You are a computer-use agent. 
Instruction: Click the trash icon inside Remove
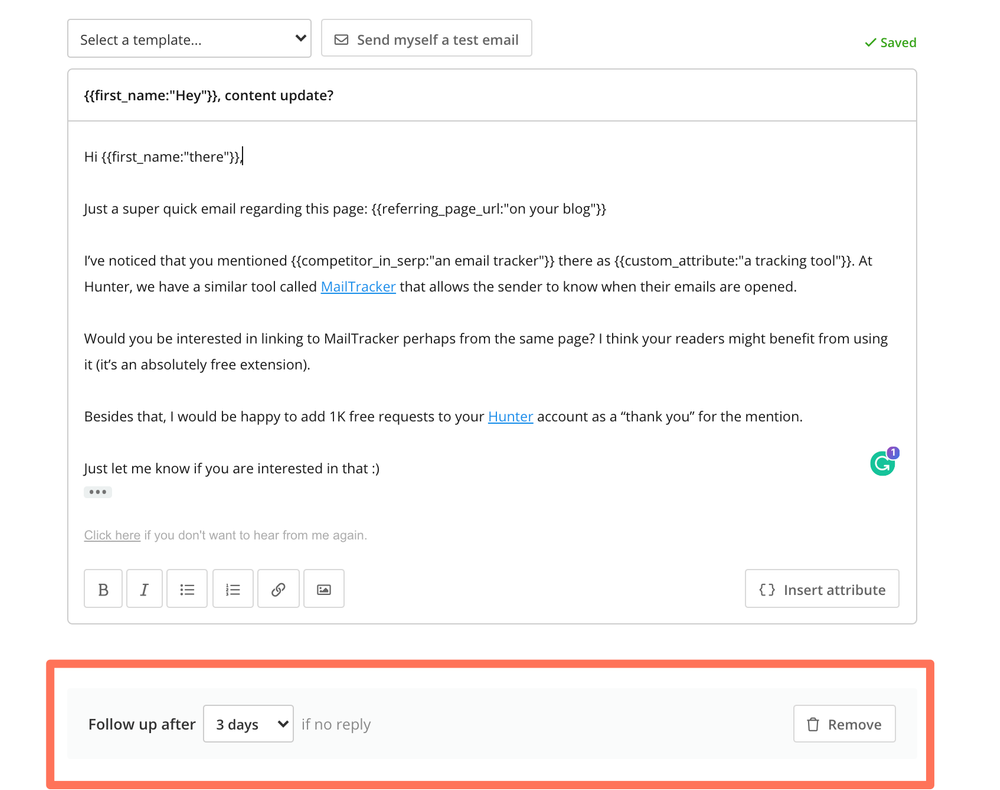[x=815, y=723]
